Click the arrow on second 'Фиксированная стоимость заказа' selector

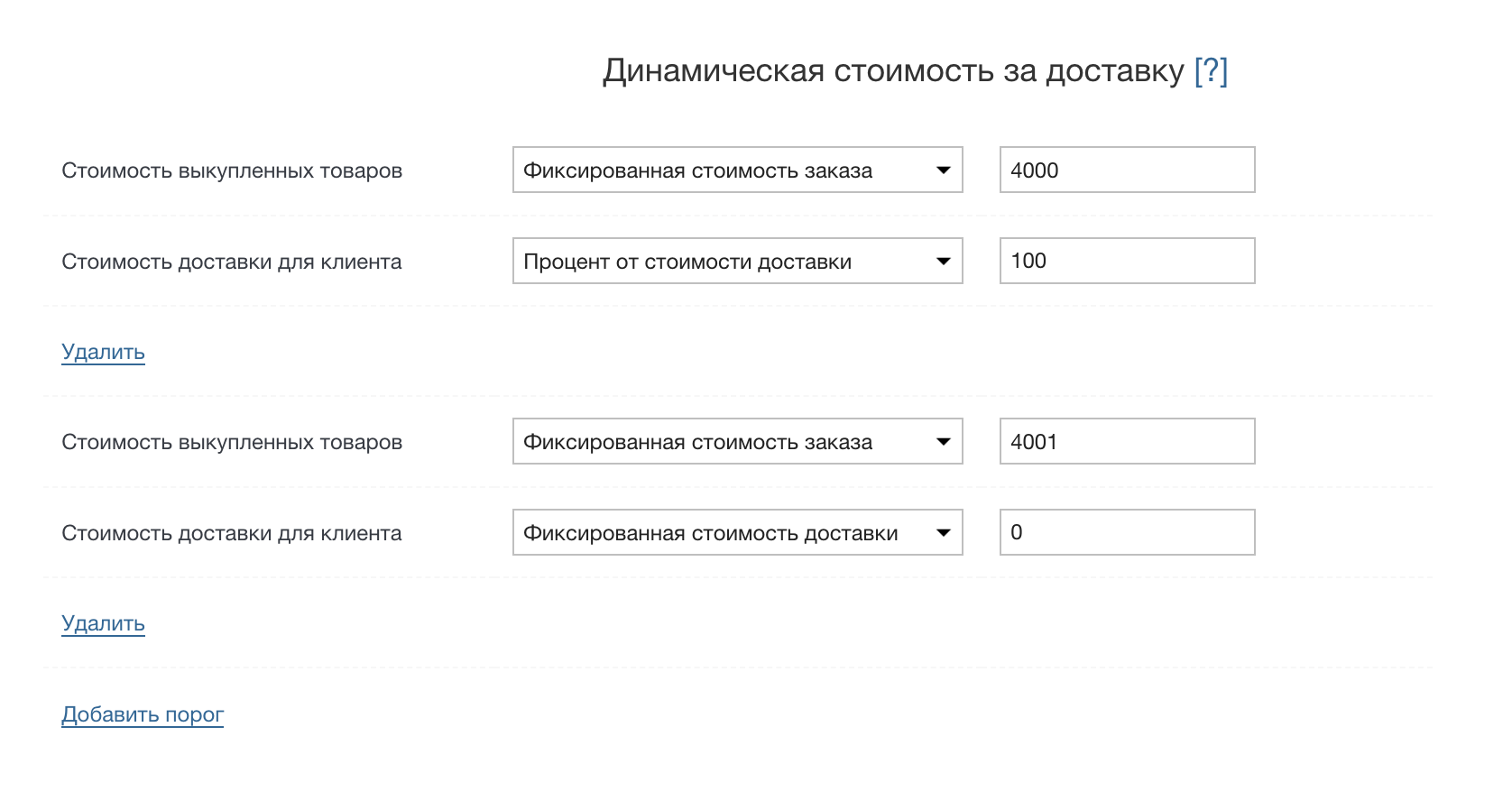tap(944, 441)
